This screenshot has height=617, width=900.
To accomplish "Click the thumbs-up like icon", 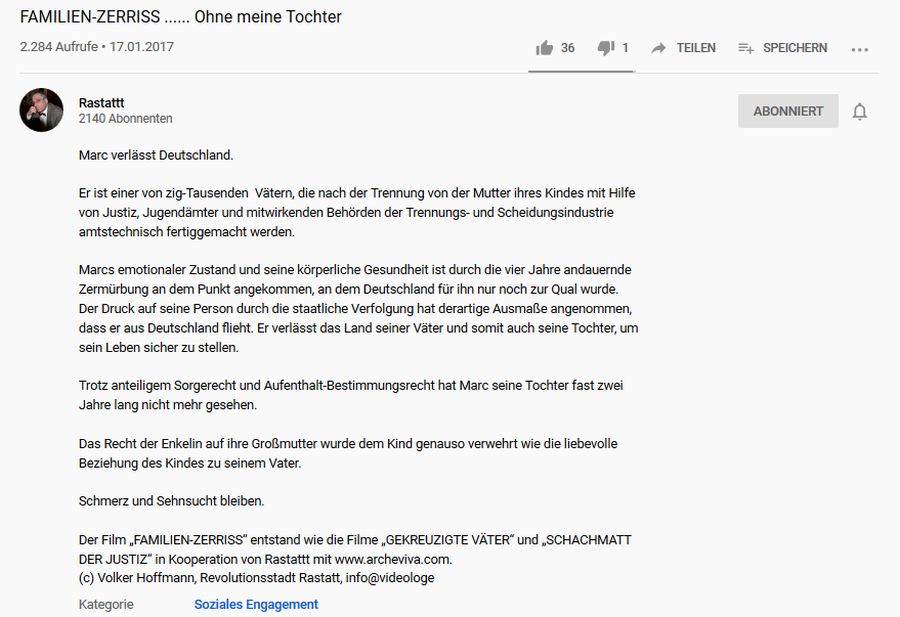I will pos(544,48).
